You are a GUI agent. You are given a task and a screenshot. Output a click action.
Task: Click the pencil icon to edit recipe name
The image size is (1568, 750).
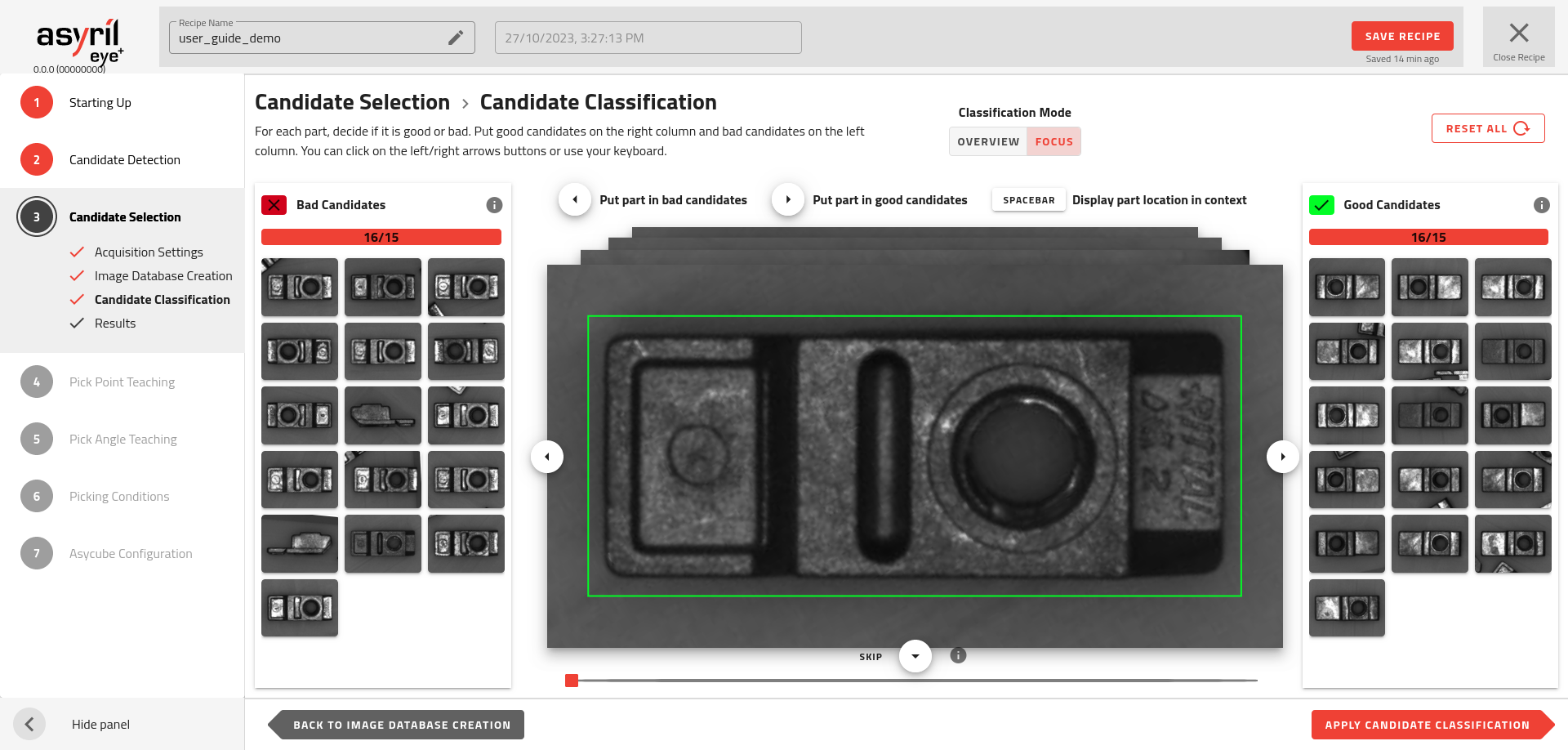[456, 38]
